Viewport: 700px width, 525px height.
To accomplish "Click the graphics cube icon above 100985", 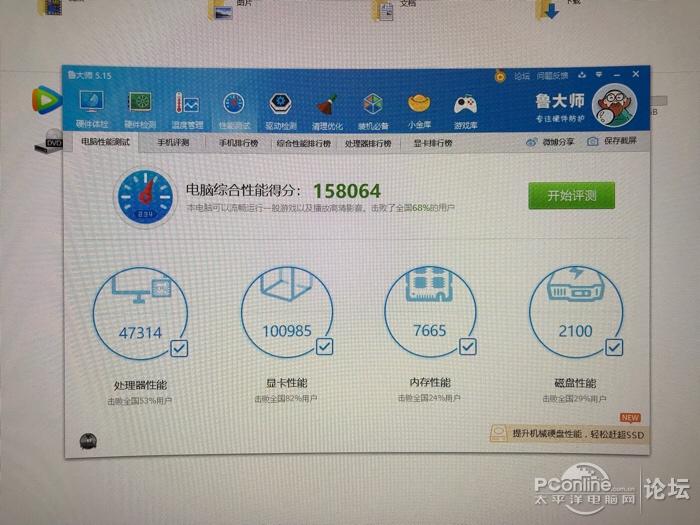I will 286,283.
